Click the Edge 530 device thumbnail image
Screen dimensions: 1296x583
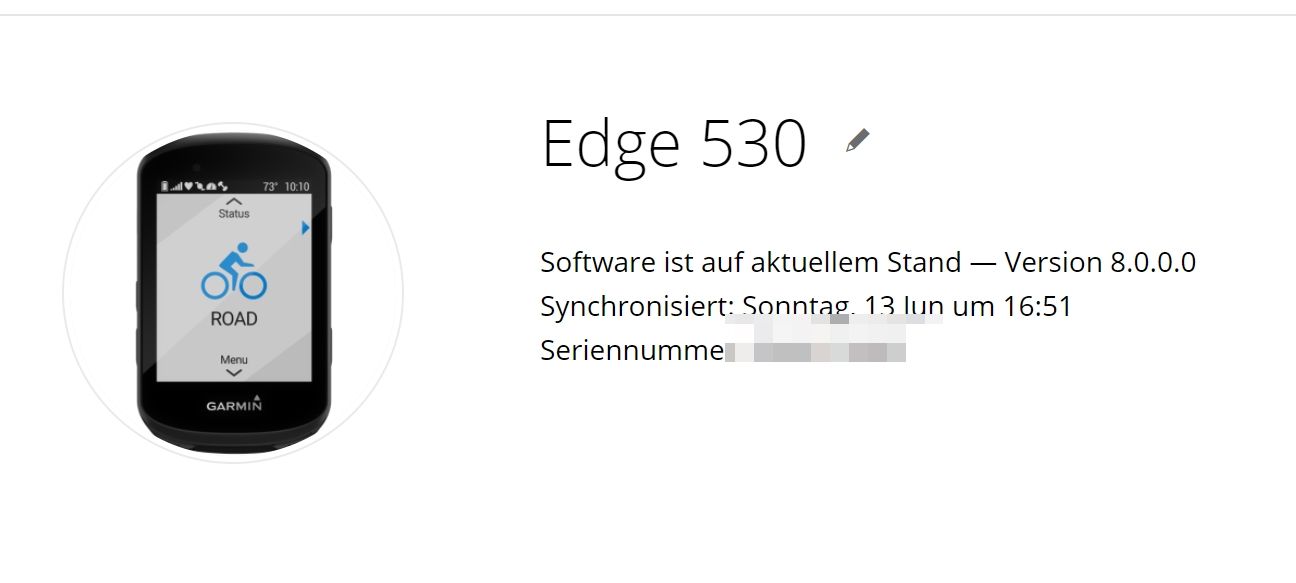233,294
